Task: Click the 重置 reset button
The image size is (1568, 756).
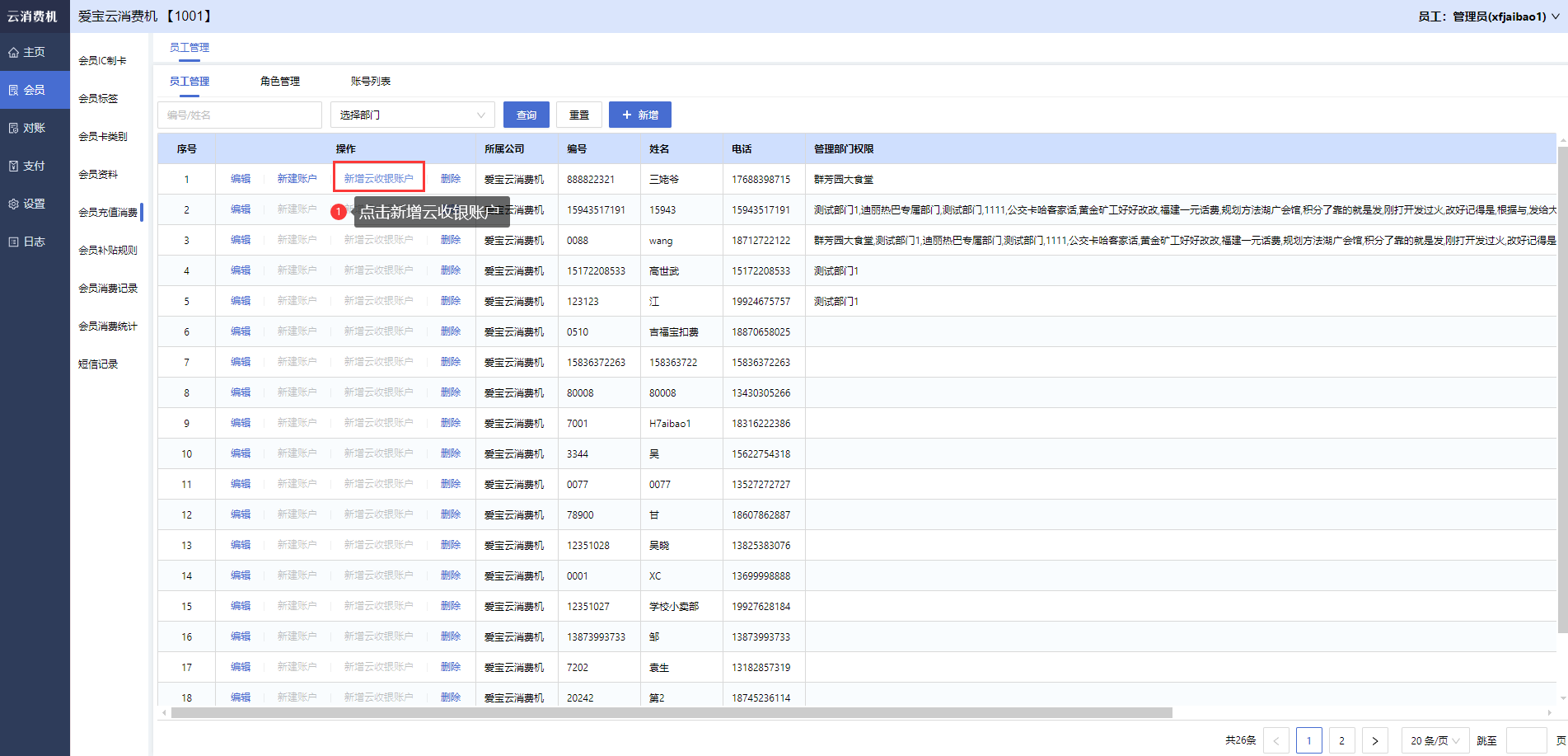Action: pyautogui.click(x=579, y=115)
